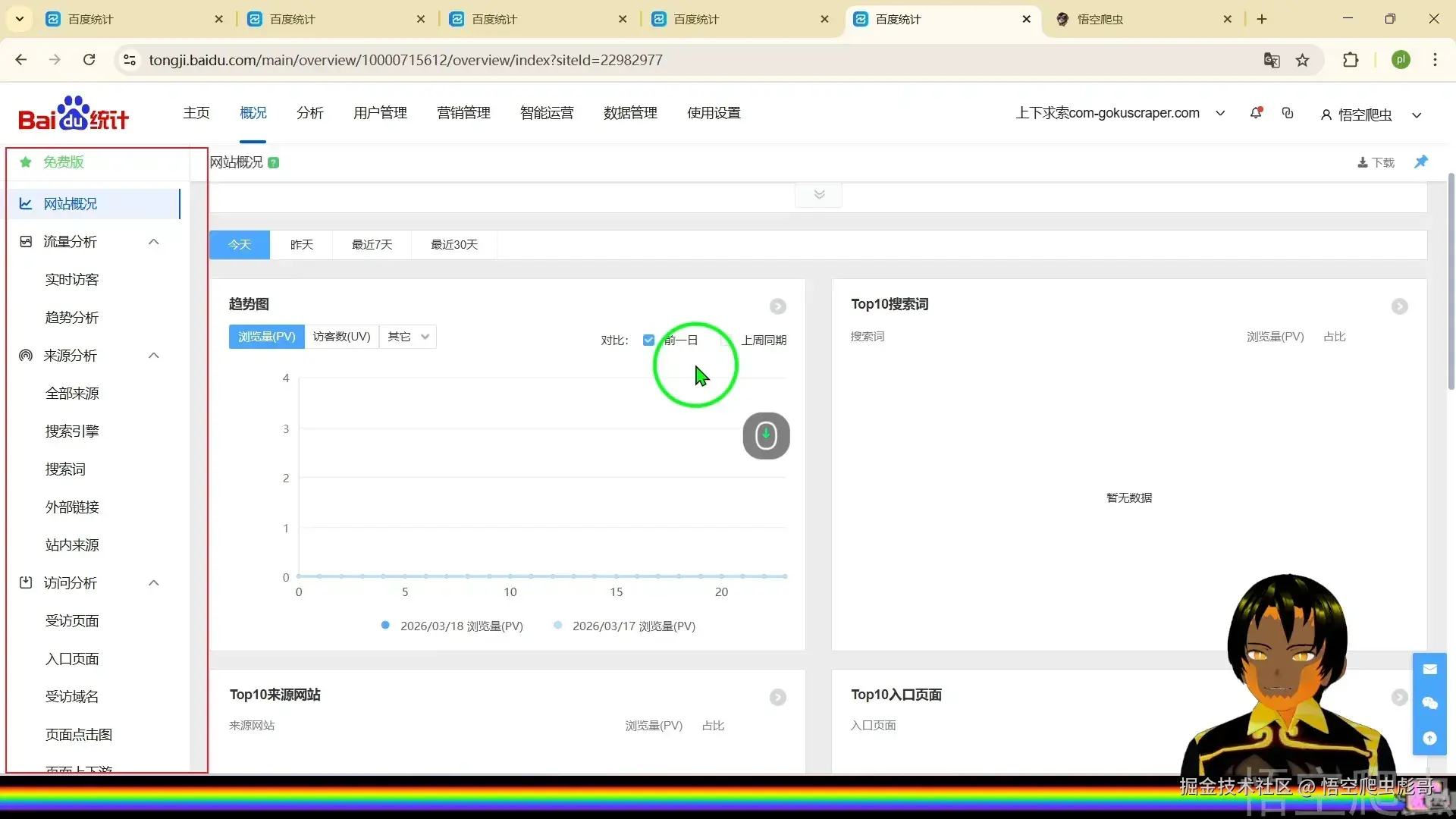The height and width of the screenshot is (819, 1456).
Task: Open the 其它 metrics dropdown
Action: pos(408,337)
